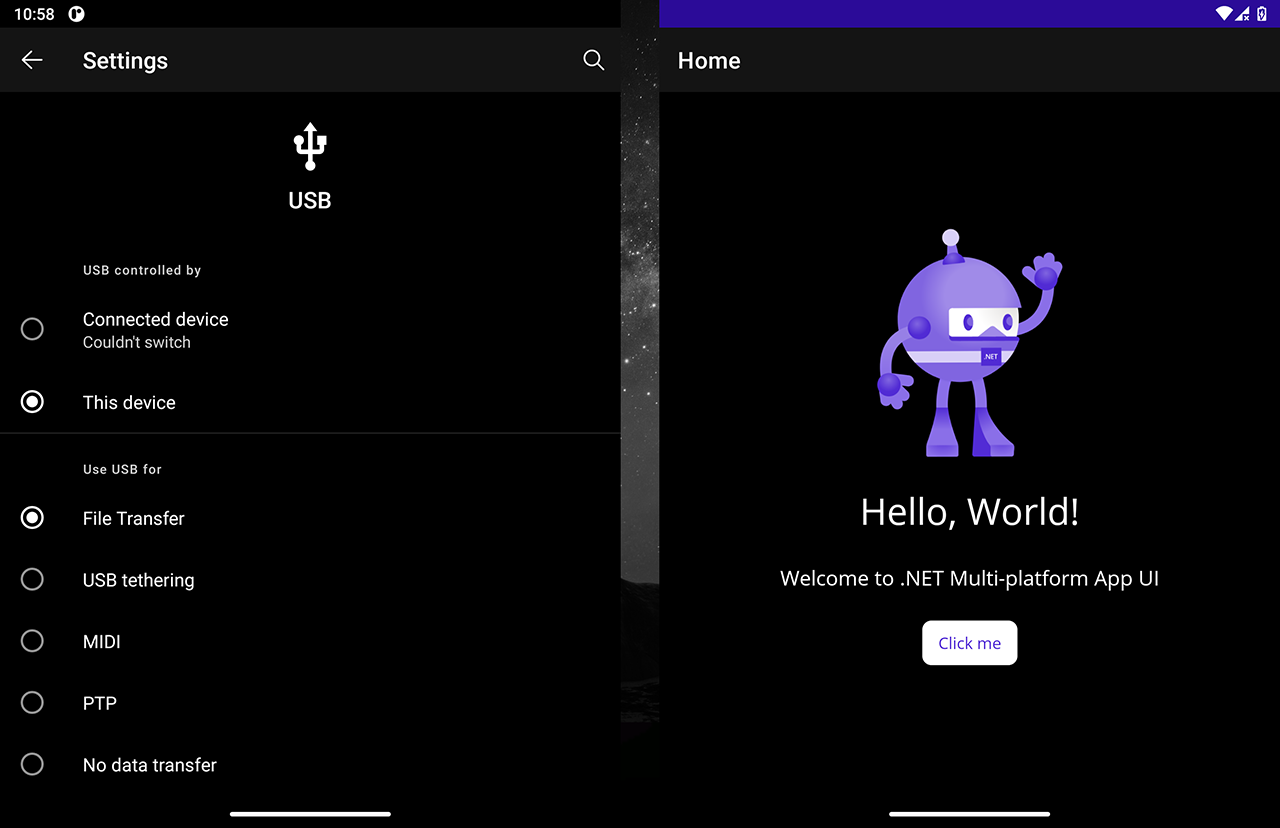Tap the battery status icon
Image resolution: width=1280 pixels, height=828 pixels.
point(1261,13)
